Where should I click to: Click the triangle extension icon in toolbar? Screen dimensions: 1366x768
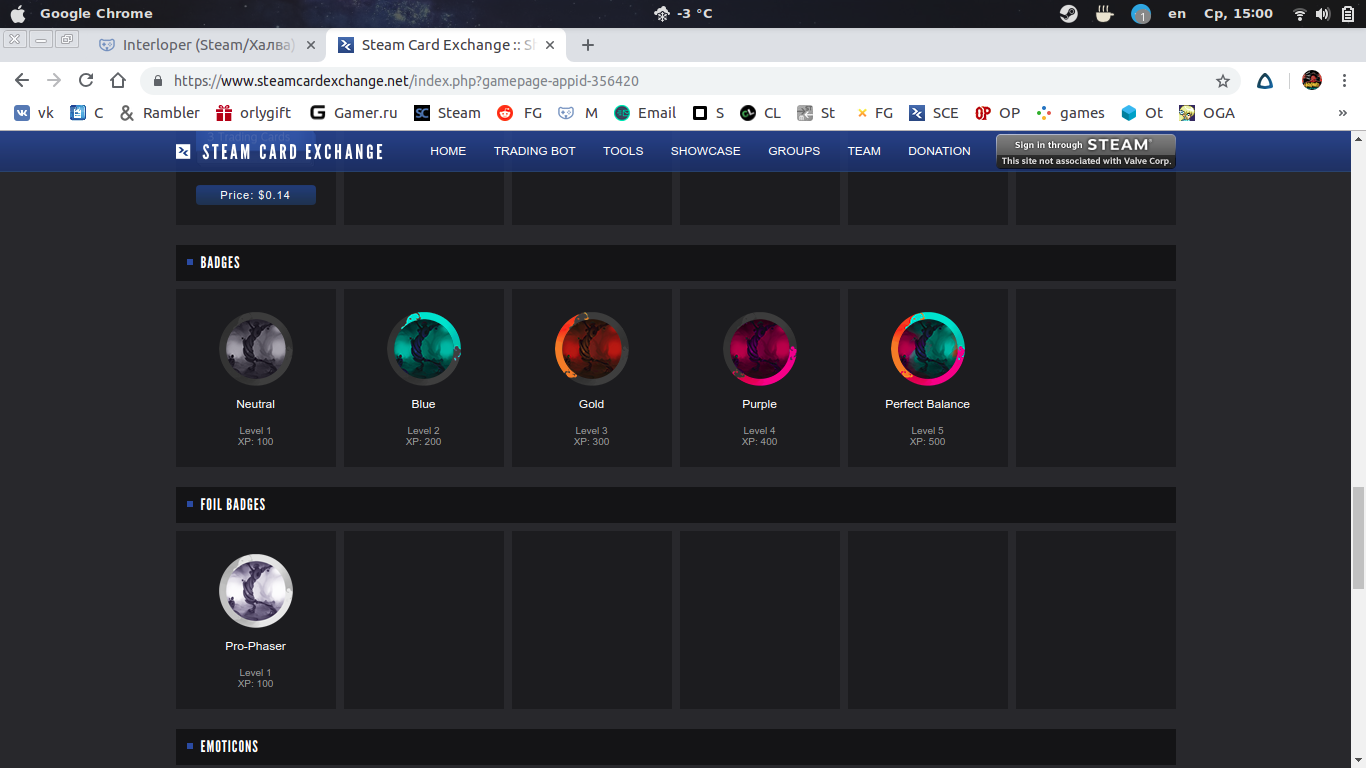coord(1265,81)
